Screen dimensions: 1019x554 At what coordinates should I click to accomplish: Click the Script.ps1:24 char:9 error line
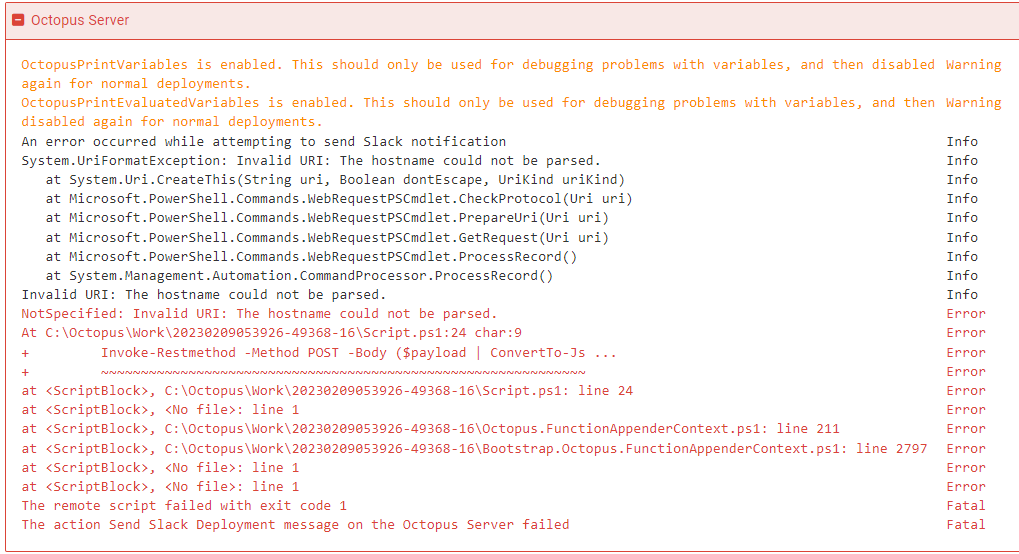271,332
